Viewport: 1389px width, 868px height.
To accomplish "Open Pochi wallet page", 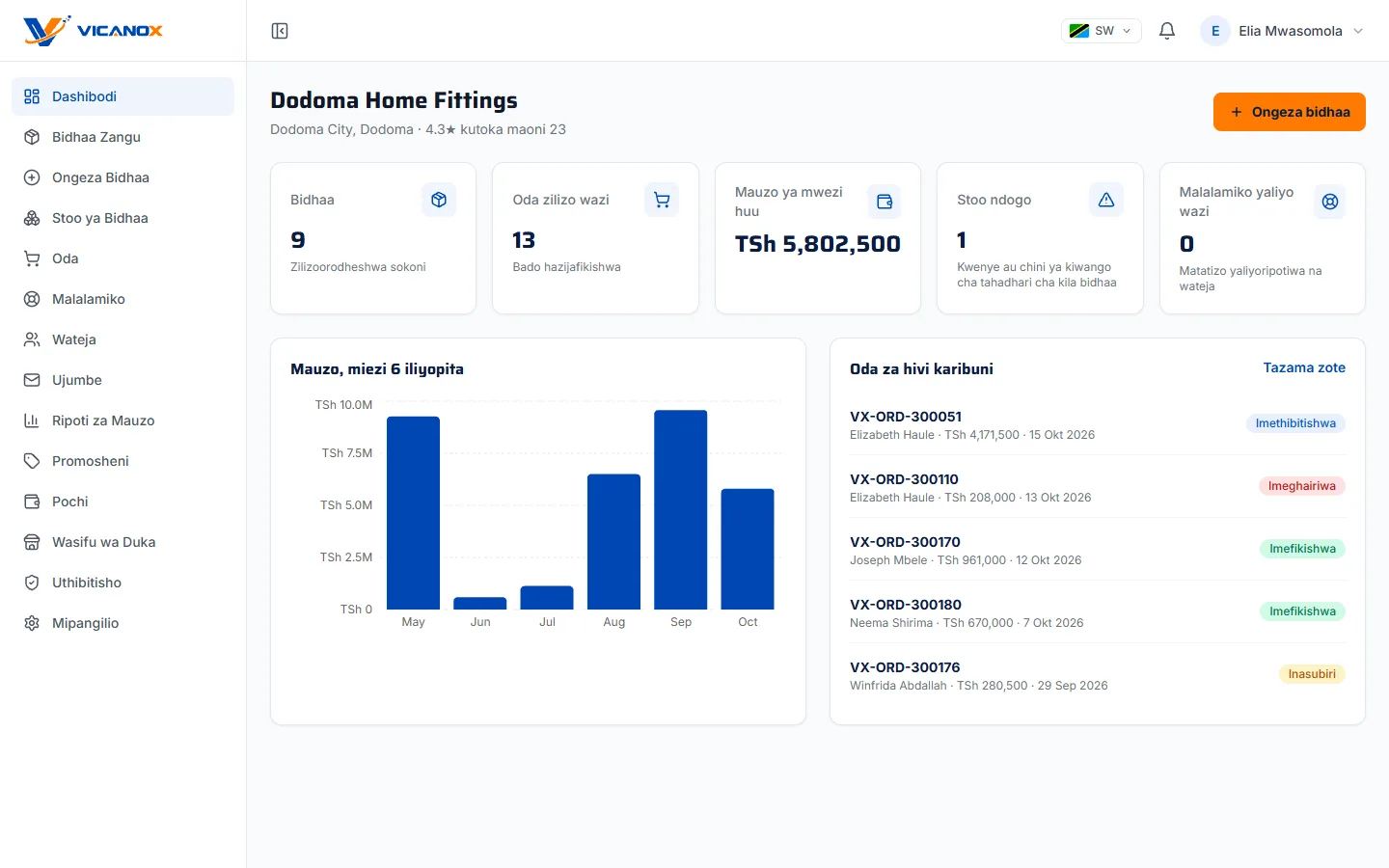I will click(x=123, y=502).
